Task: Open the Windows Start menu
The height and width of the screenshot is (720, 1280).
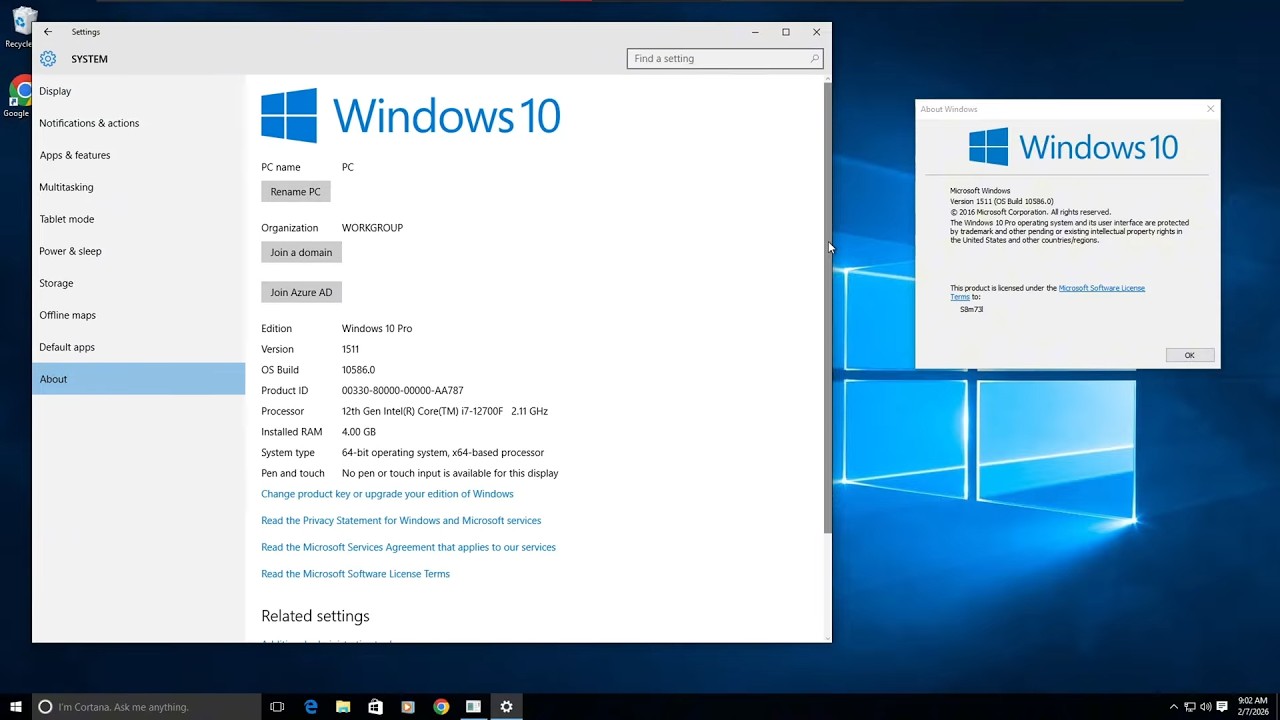Action: [16, 707]
